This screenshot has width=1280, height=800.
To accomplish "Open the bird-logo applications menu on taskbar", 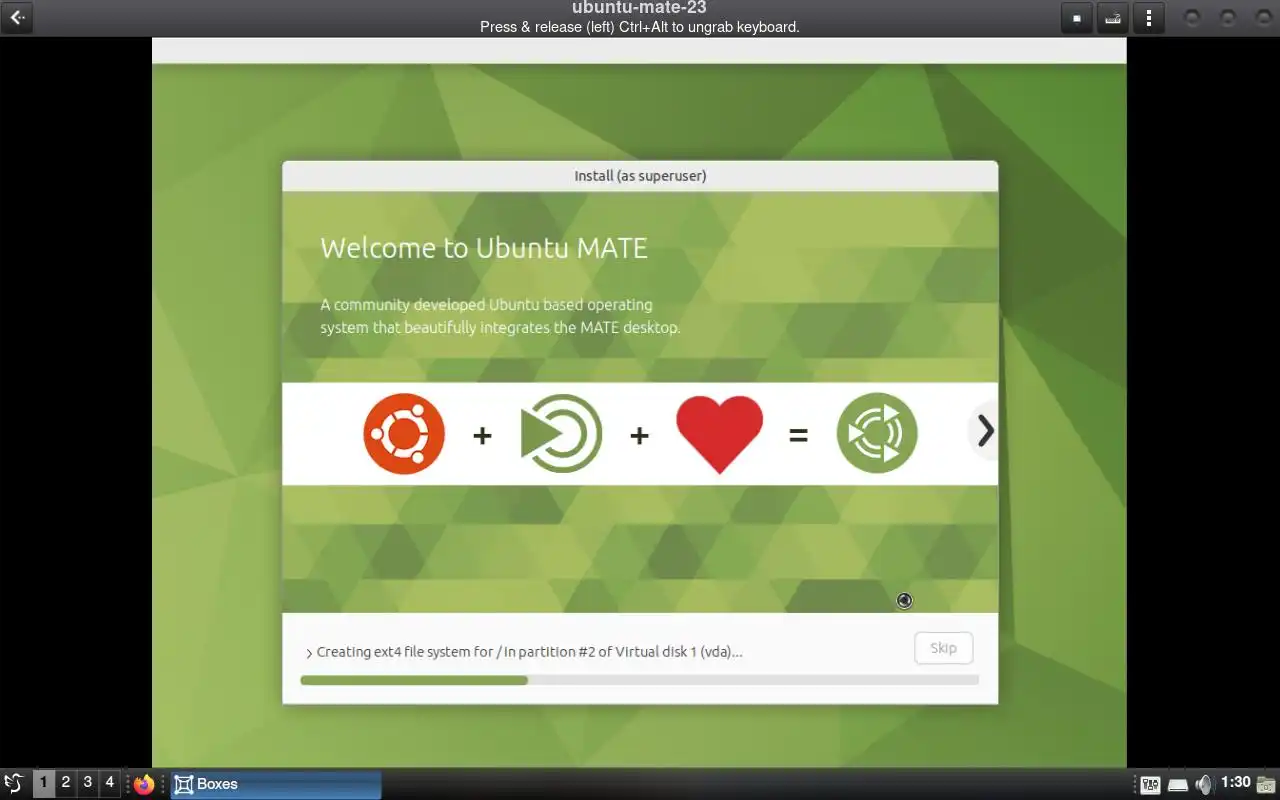I will 14,783.
